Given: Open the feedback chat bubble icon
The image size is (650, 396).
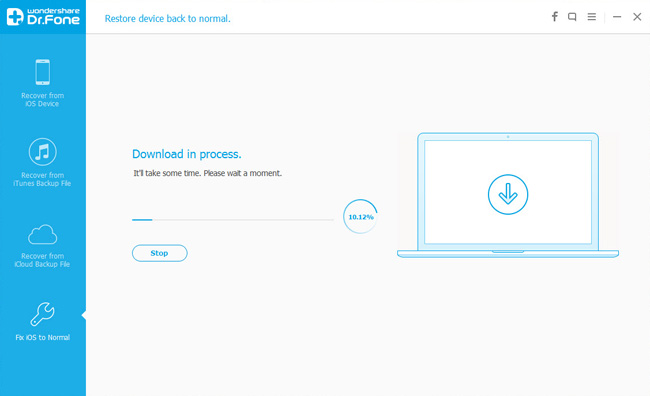Looking at the screenshot, I should pos(572,17).
